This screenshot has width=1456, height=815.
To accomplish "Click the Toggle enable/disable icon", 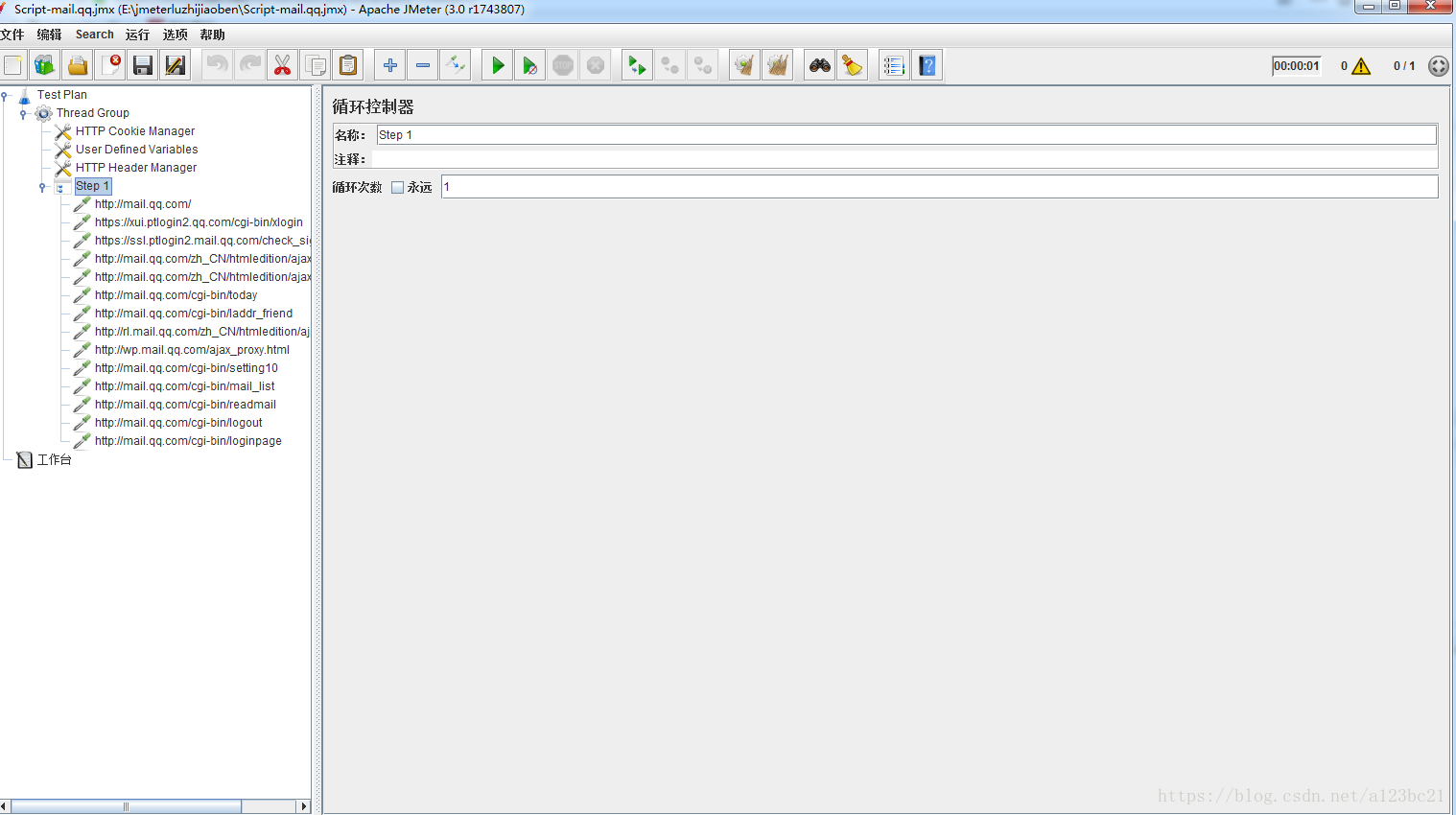I will point(456,65).
